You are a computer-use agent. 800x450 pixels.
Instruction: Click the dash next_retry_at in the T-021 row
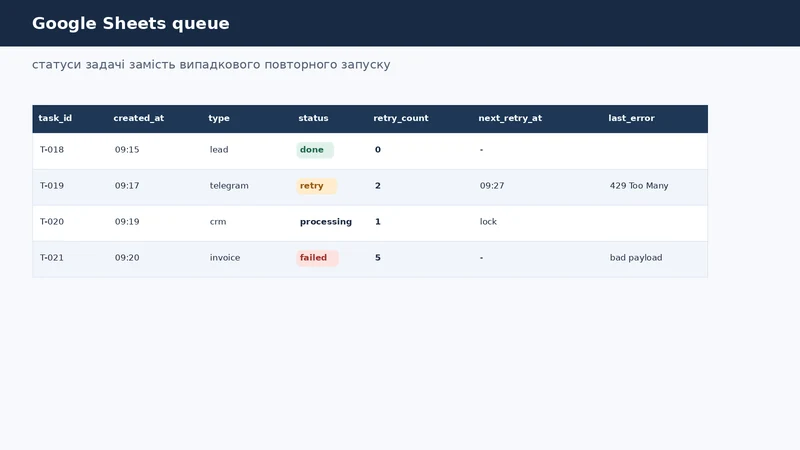[481, 258]
